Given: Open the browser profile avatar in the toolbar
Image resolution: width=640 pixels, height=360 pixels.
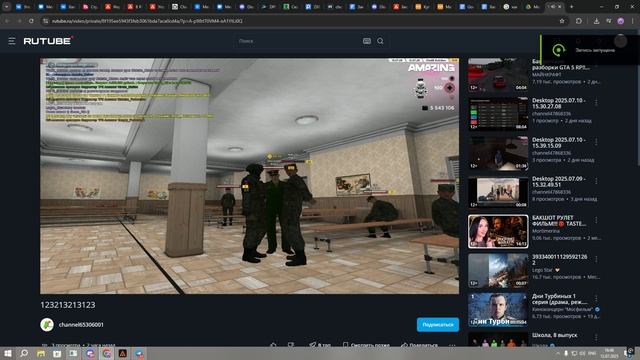Looking at the screenshot, I should point(621,21).
